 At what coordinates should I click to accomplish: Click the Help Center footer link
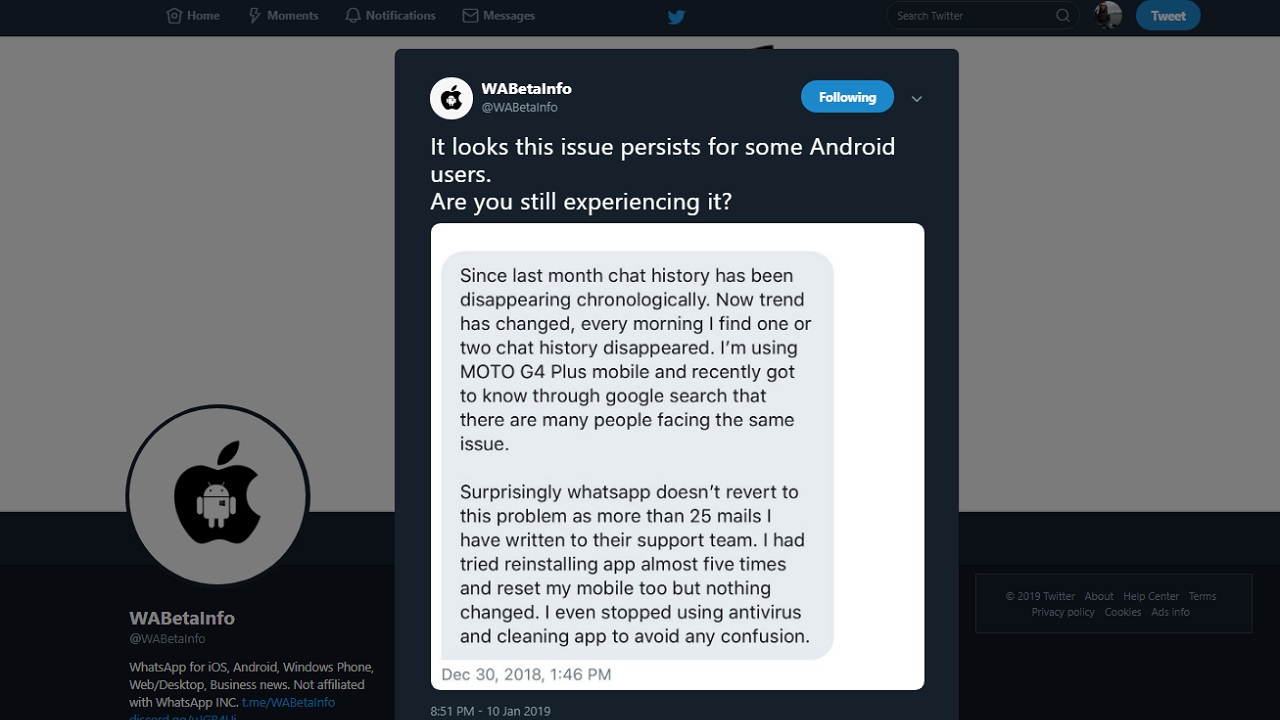(x=1151, y=596)
